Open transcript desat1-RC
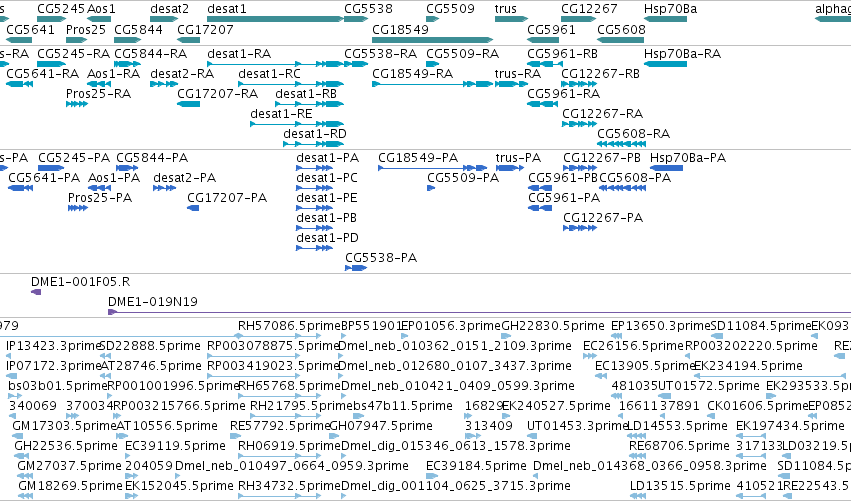The width and height of the screenshot is (851, 501). (269, 74)
